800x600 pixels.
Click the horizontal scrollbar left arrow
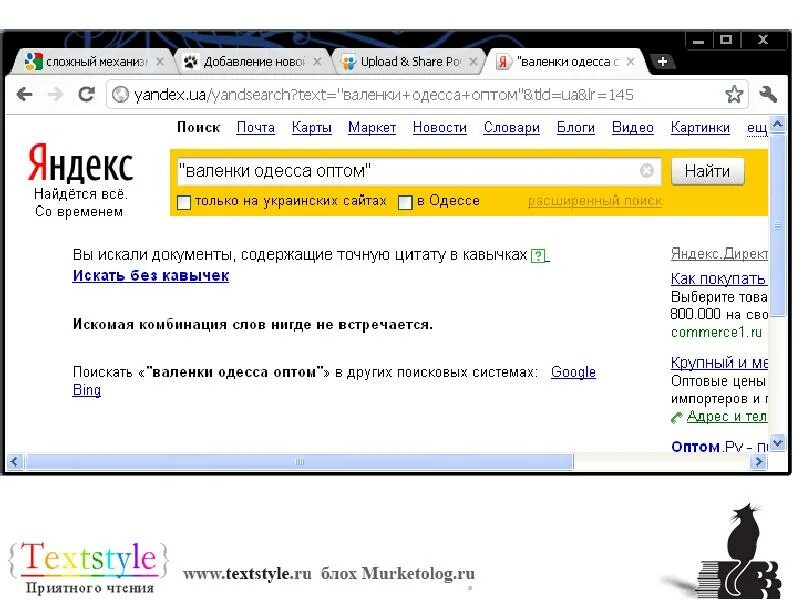click(14, 462)
